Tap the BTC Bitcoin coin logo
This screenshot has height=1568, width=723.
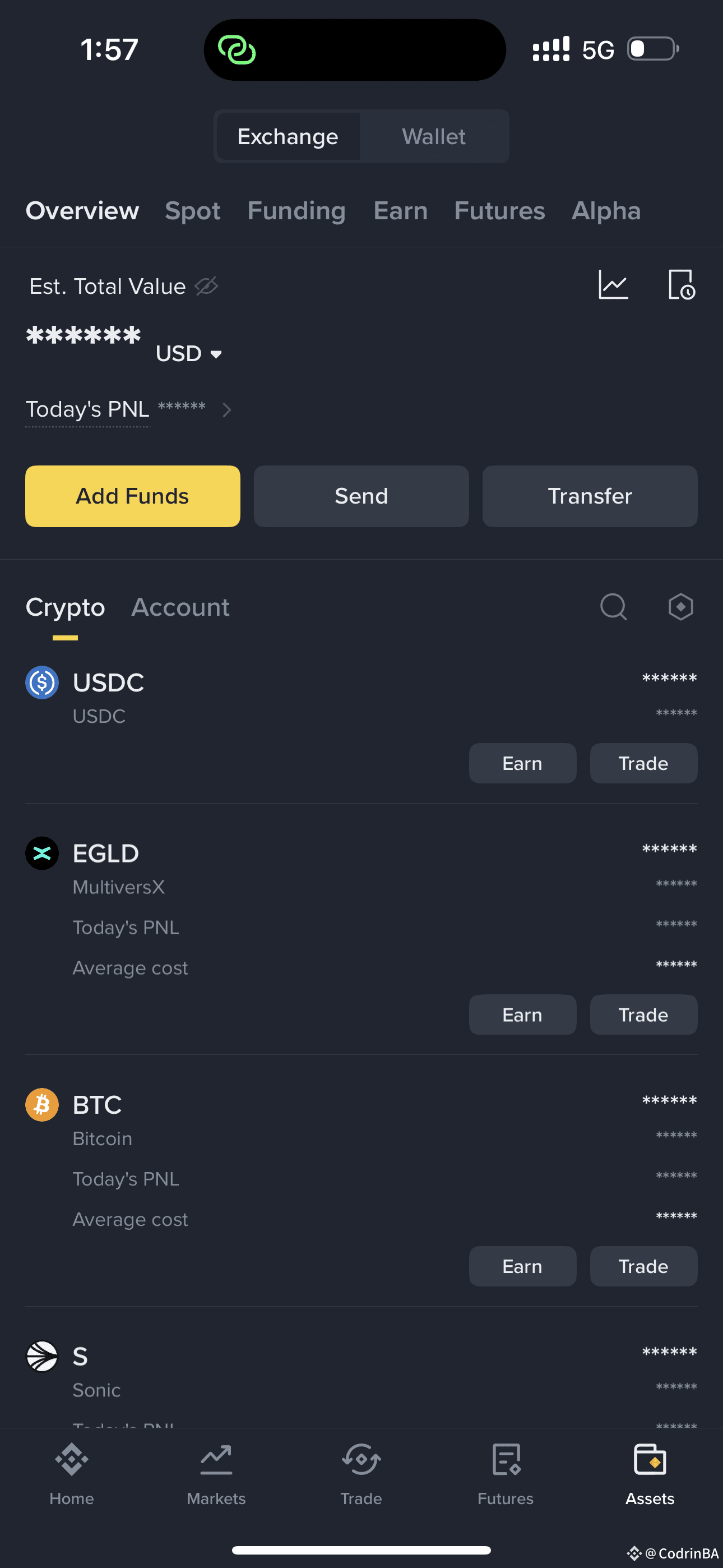(41, 1104)
